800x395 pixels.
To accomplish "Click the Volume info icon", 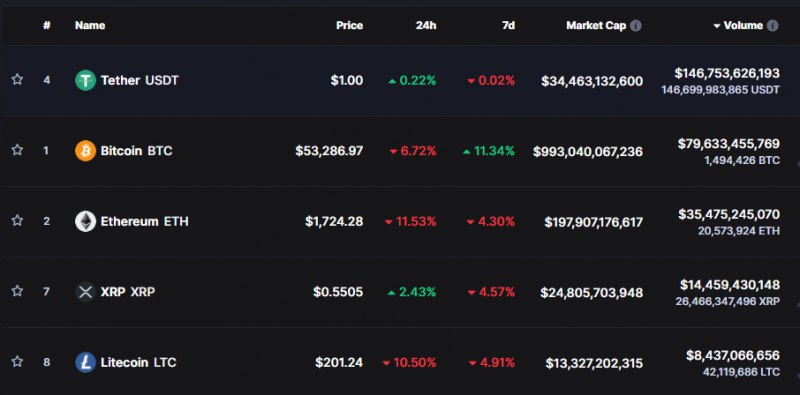I will tap(772, 26).
